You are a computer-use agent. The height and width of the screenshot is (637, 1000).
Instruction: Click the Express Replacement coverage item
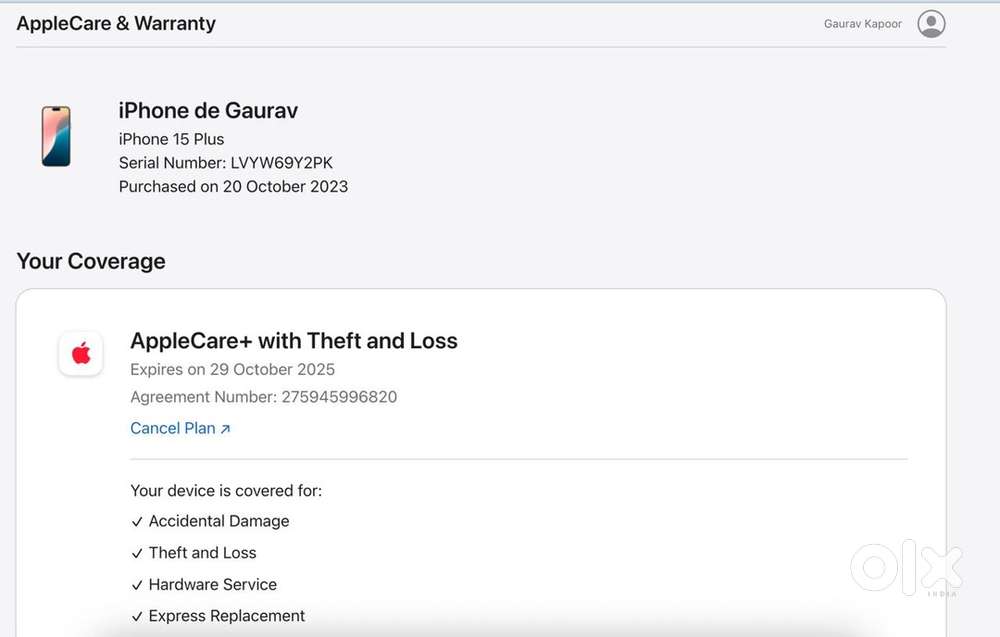227,616
